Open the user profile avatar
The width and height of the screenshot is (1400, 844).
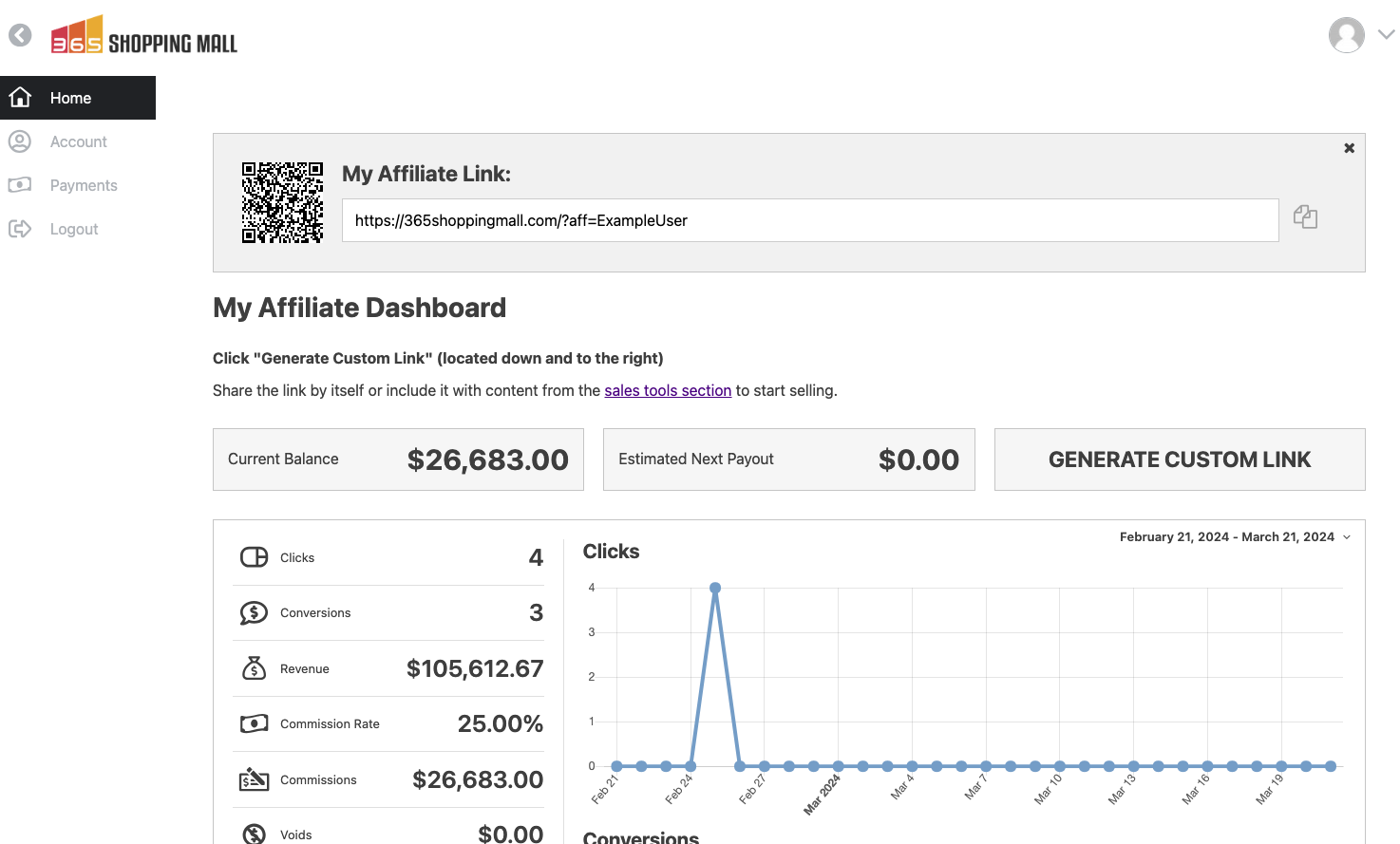1346,35
